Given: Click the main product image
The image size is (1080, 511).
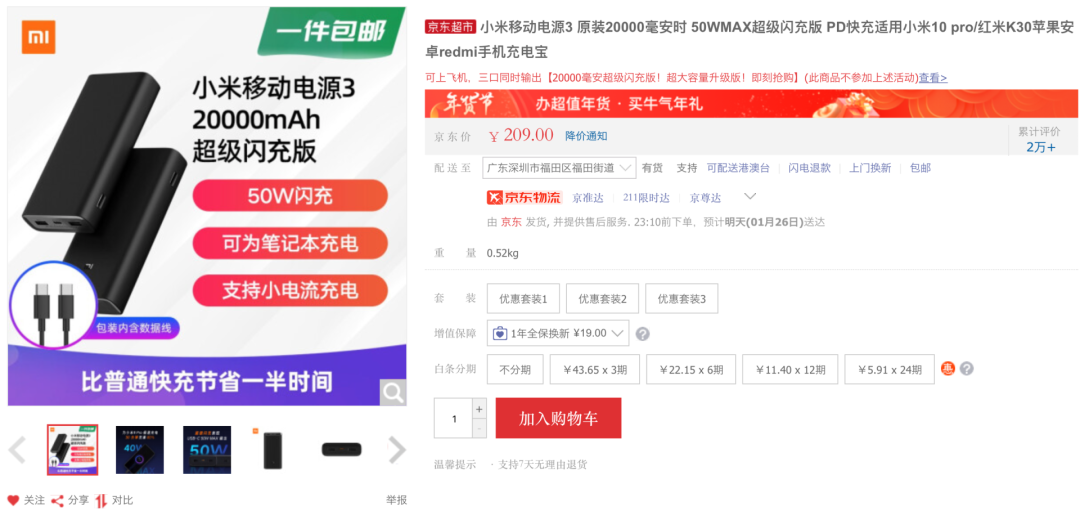Looking at the screenshot, I should point(207,206).
